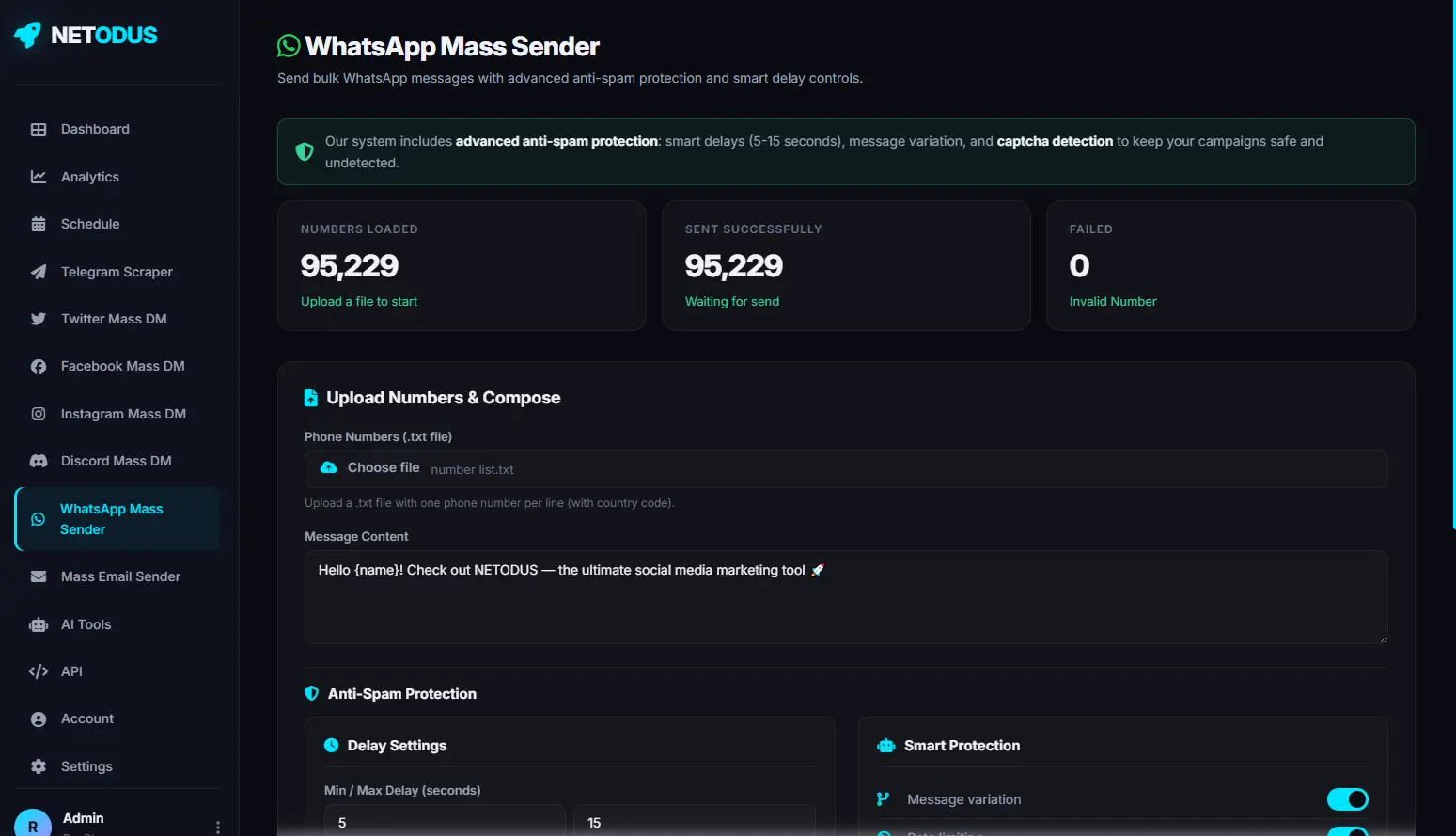Image resolution: width=1456 pixels, height=836 pixels.
Task: Open Instagram Mass DM via camera icon
Action: [39, 414]
